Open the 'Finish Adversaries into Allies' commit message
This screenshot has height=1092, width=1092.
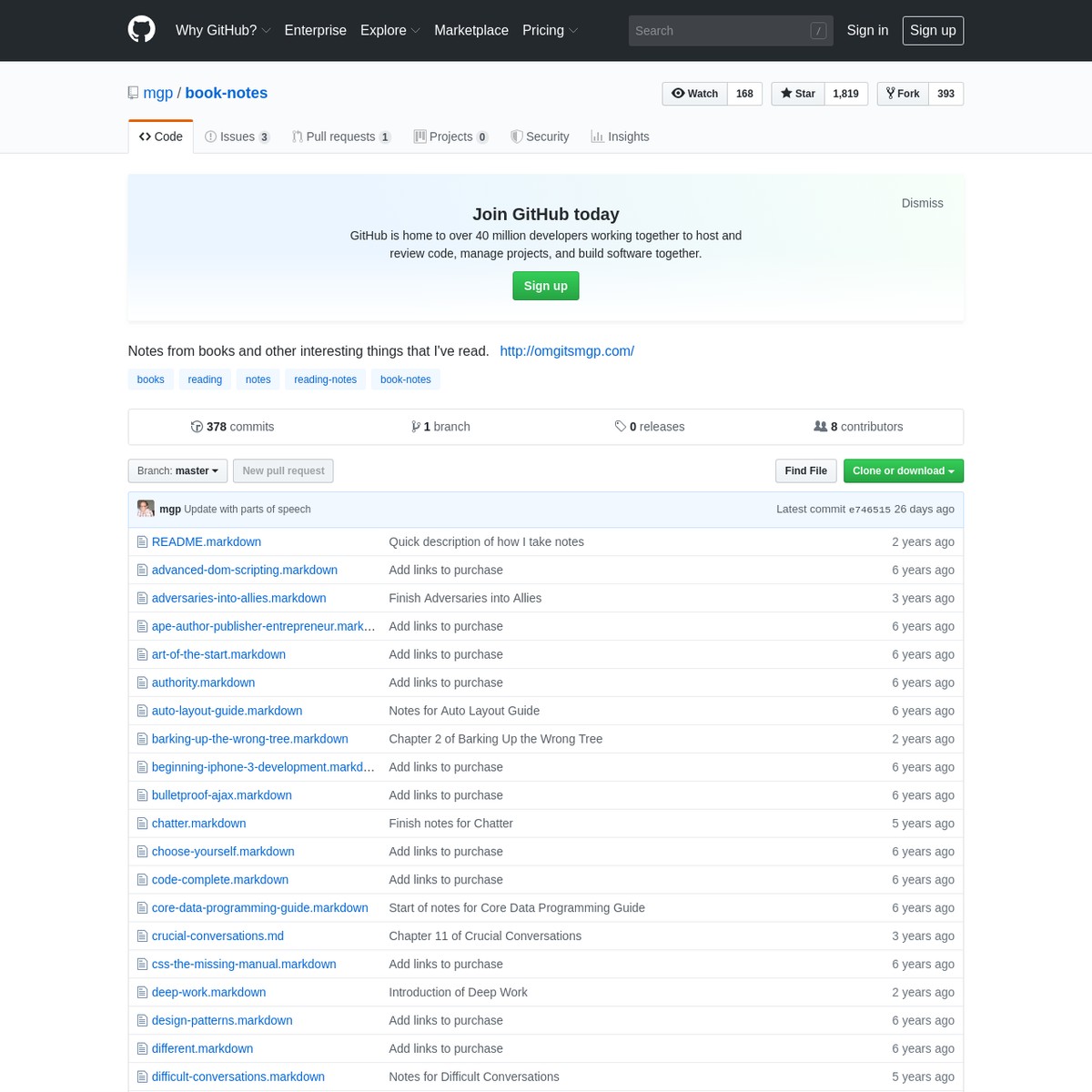[x=465, y=598]
